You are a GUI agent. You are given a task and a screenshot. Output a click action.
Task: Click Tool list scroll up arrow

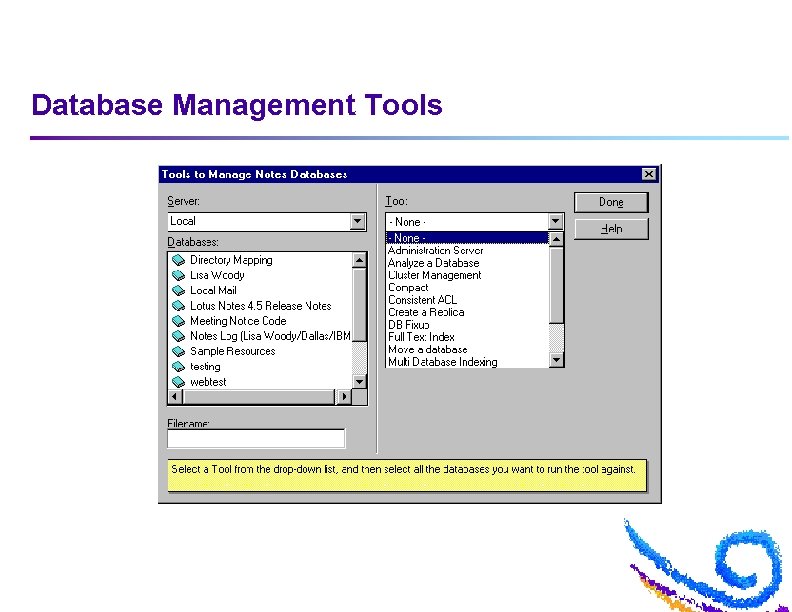coord(556,239)
